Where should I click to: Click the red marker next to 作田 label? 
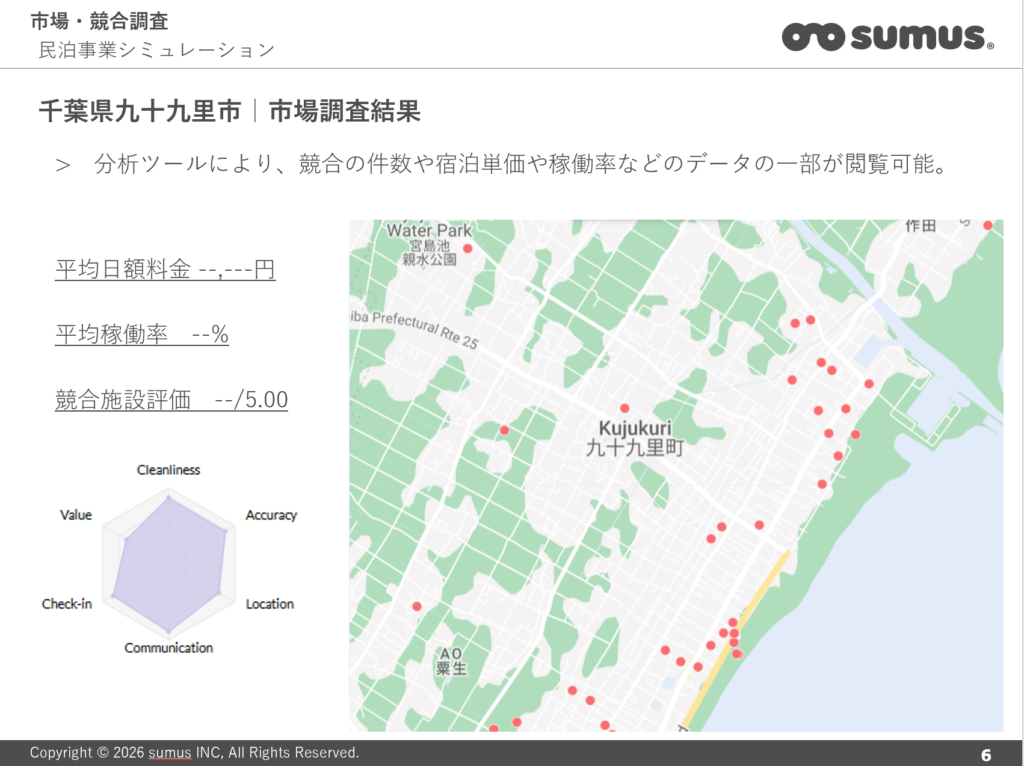coord(988,225)
